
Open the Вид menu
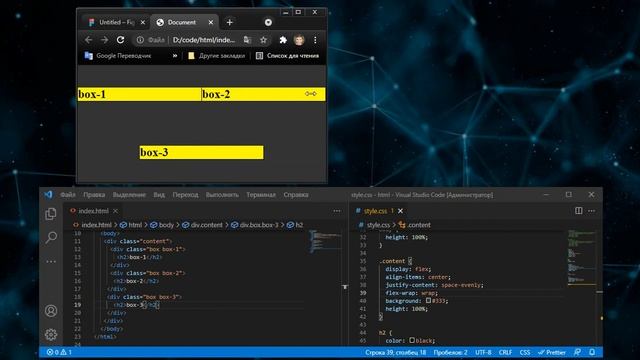[159, 195]
